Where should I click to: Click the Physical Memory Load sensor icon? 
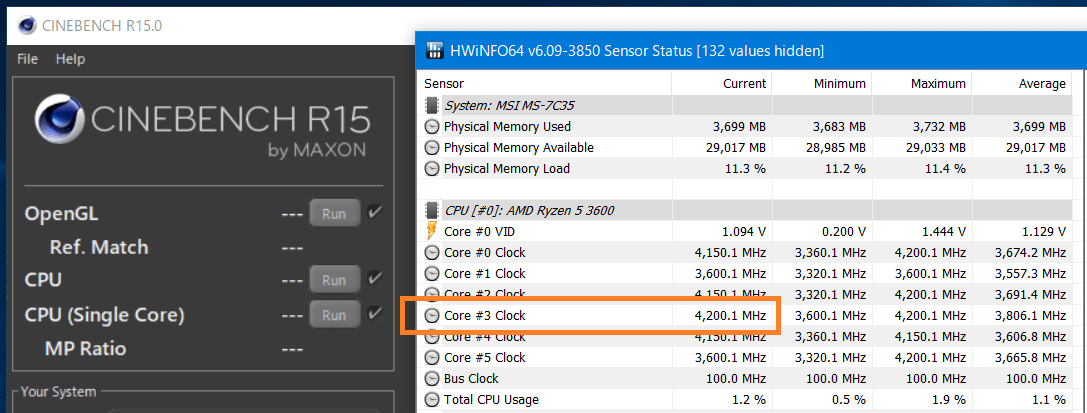(432, 168)
